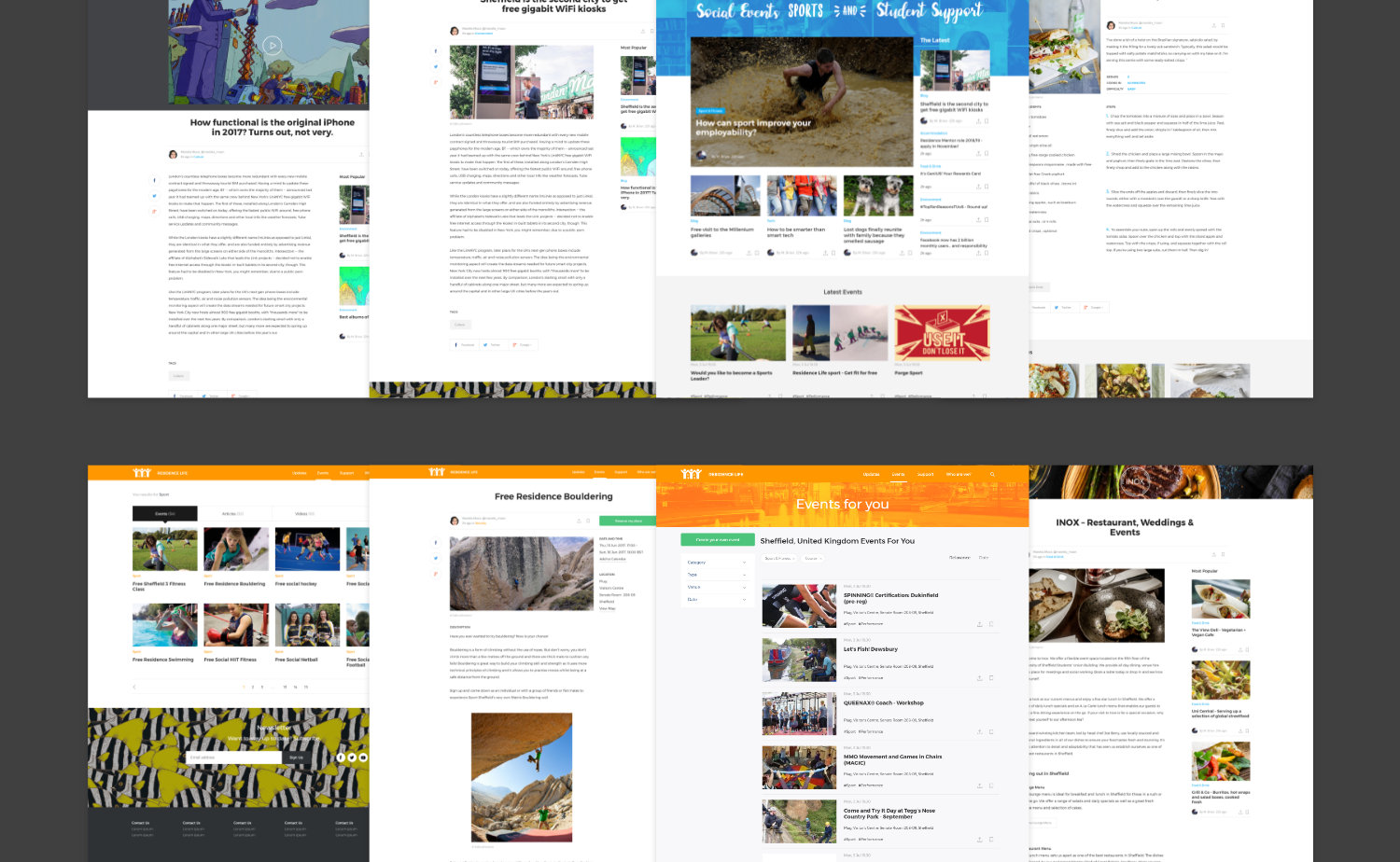Bookmark the SPINNING Certification Dukinfield event

pos(991,624)
